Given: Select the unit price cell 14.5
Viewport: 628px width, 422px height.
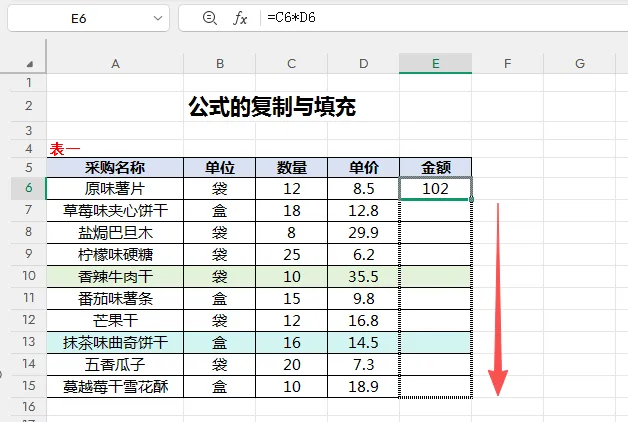Looking at the screenshot, I should [364, 343].
